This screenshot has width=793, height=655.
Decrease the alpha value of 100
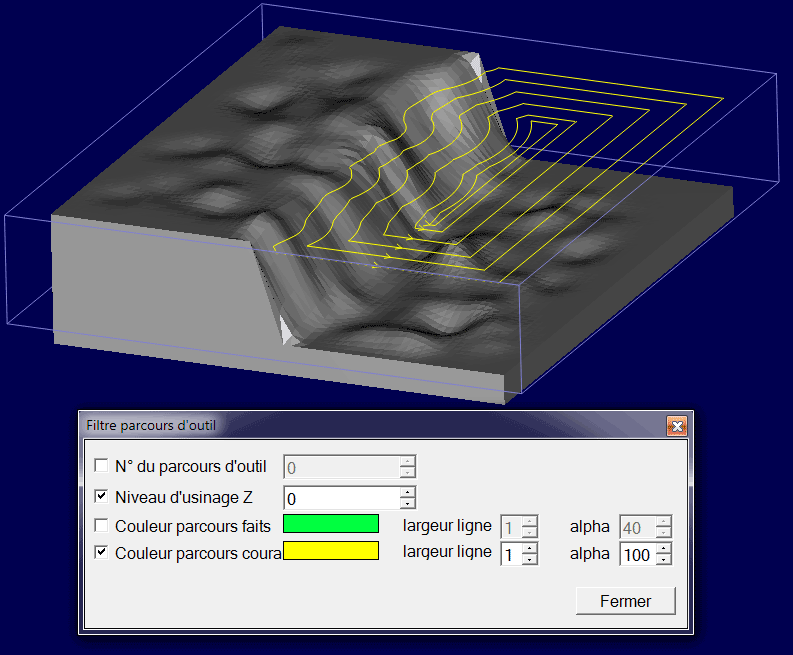tap(664, 560)
